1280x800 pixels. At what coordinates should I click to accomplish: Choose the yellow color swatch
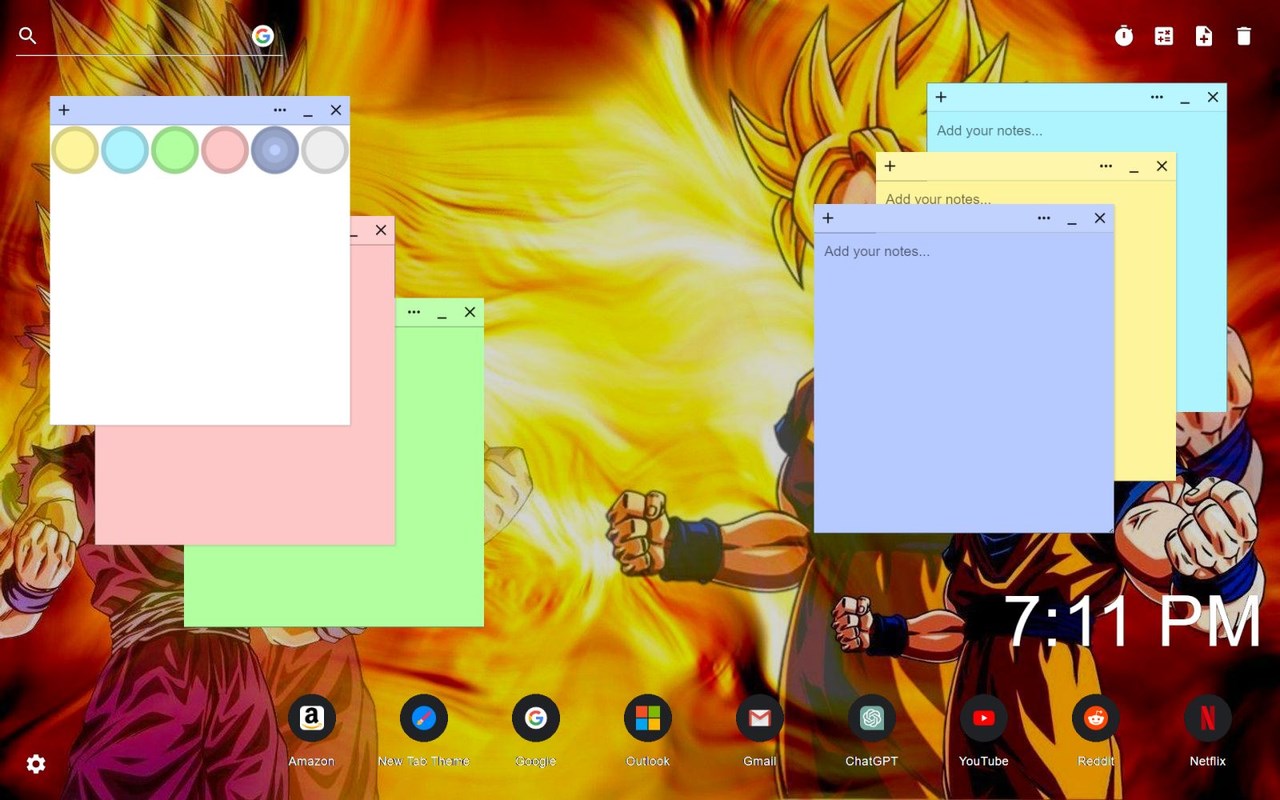point(75,150)
